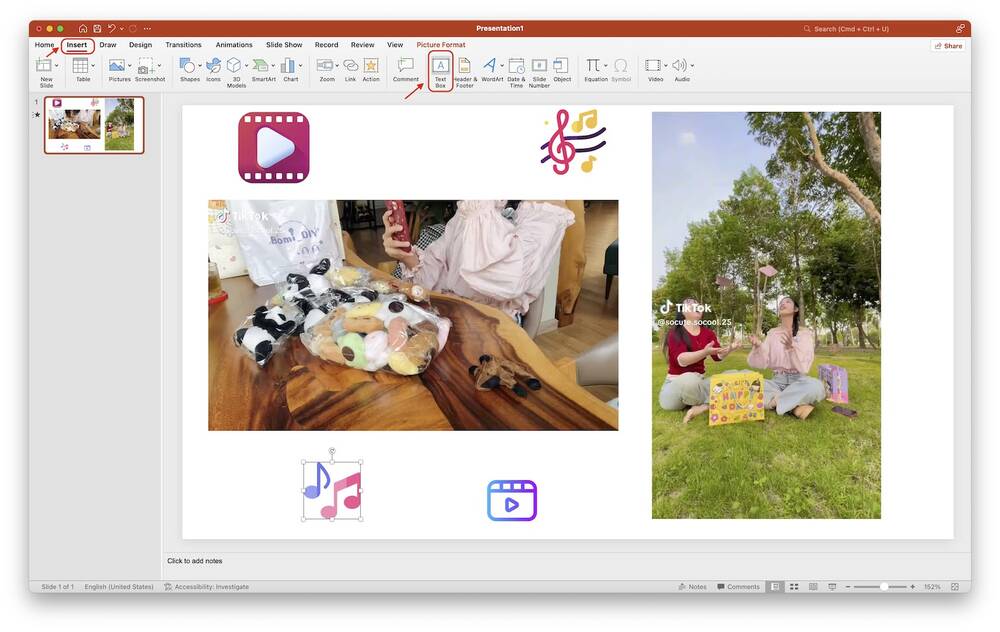Screen dimensions: 1000x632
Task: Switch to the Picture Format tab
Action: click(x=439, y=43)
